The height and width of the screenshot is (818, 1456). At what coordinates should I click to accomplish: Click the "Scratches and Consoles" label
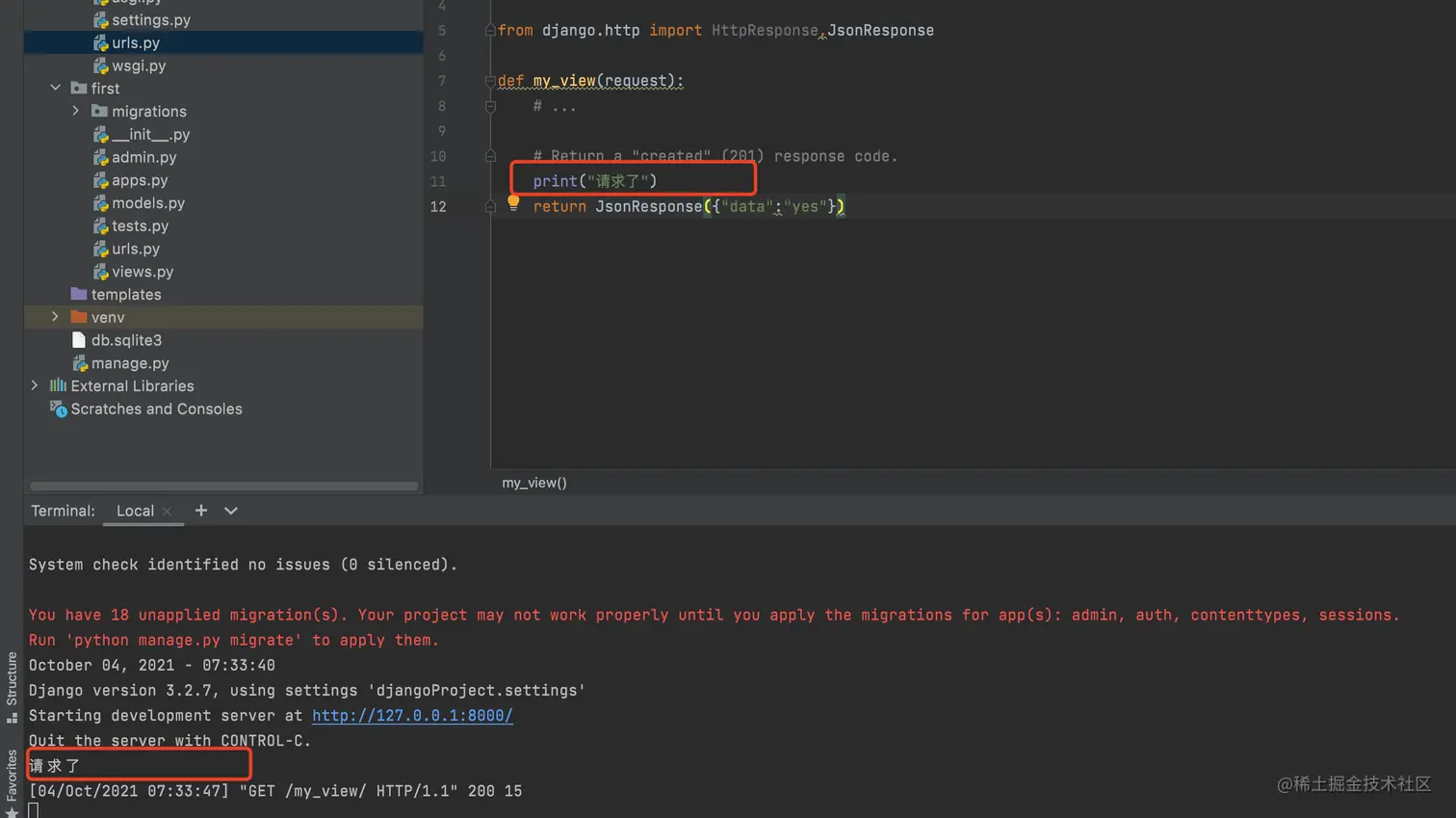point(156,409)
